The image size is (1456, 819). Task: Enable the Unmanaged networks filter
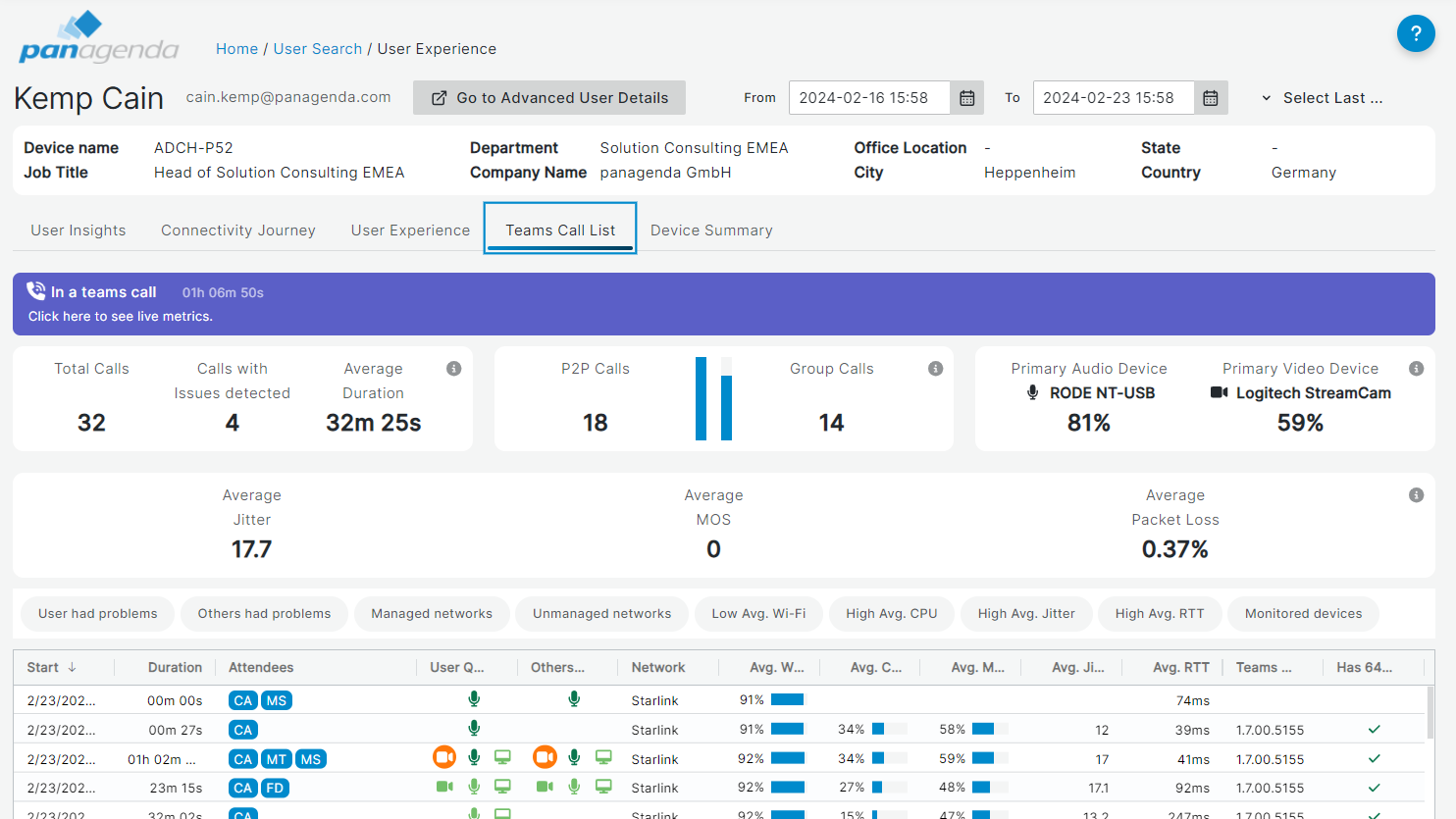[x=602, y=614]
